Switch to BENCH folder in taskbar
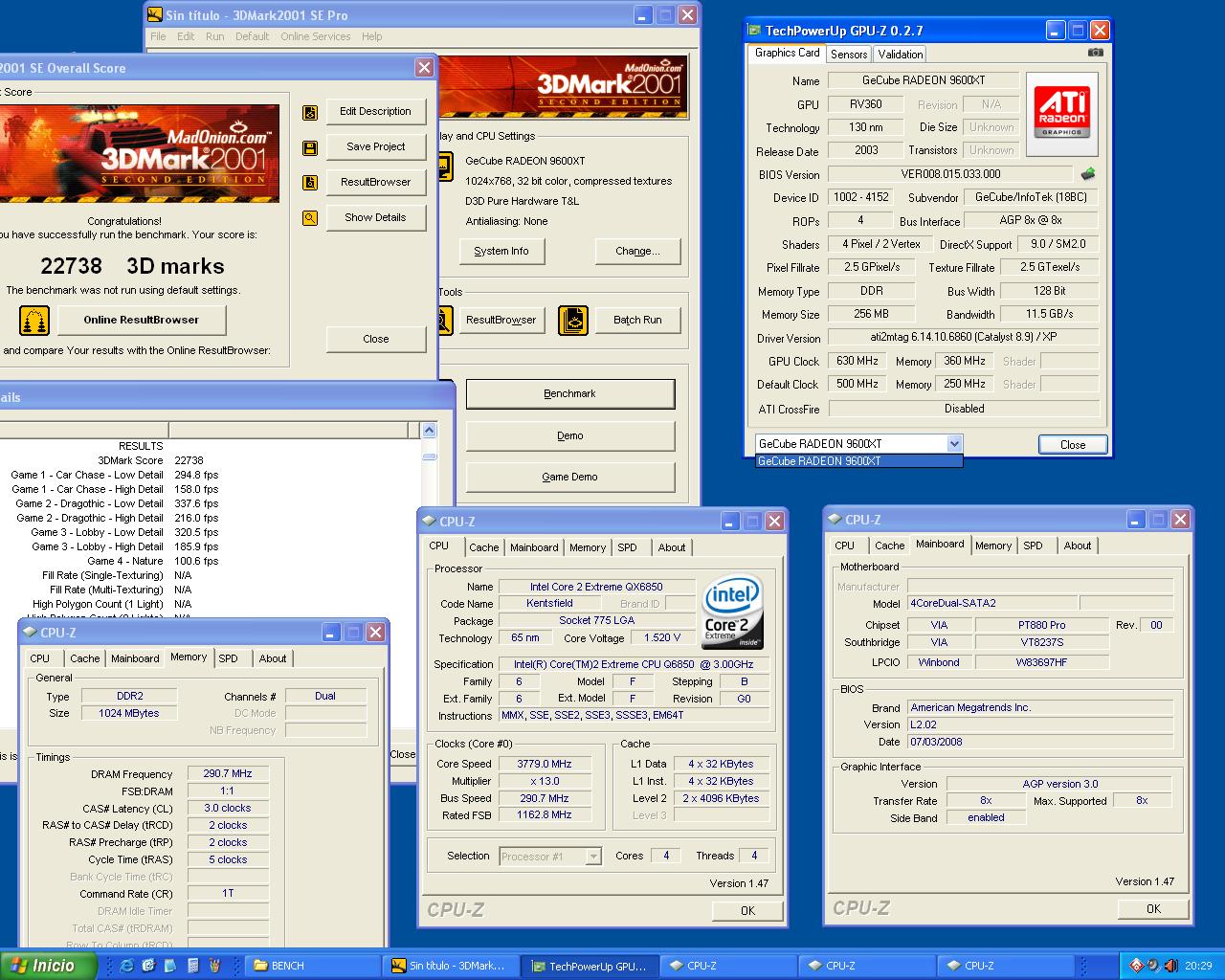1225x980 pixels. pos(313,966)
